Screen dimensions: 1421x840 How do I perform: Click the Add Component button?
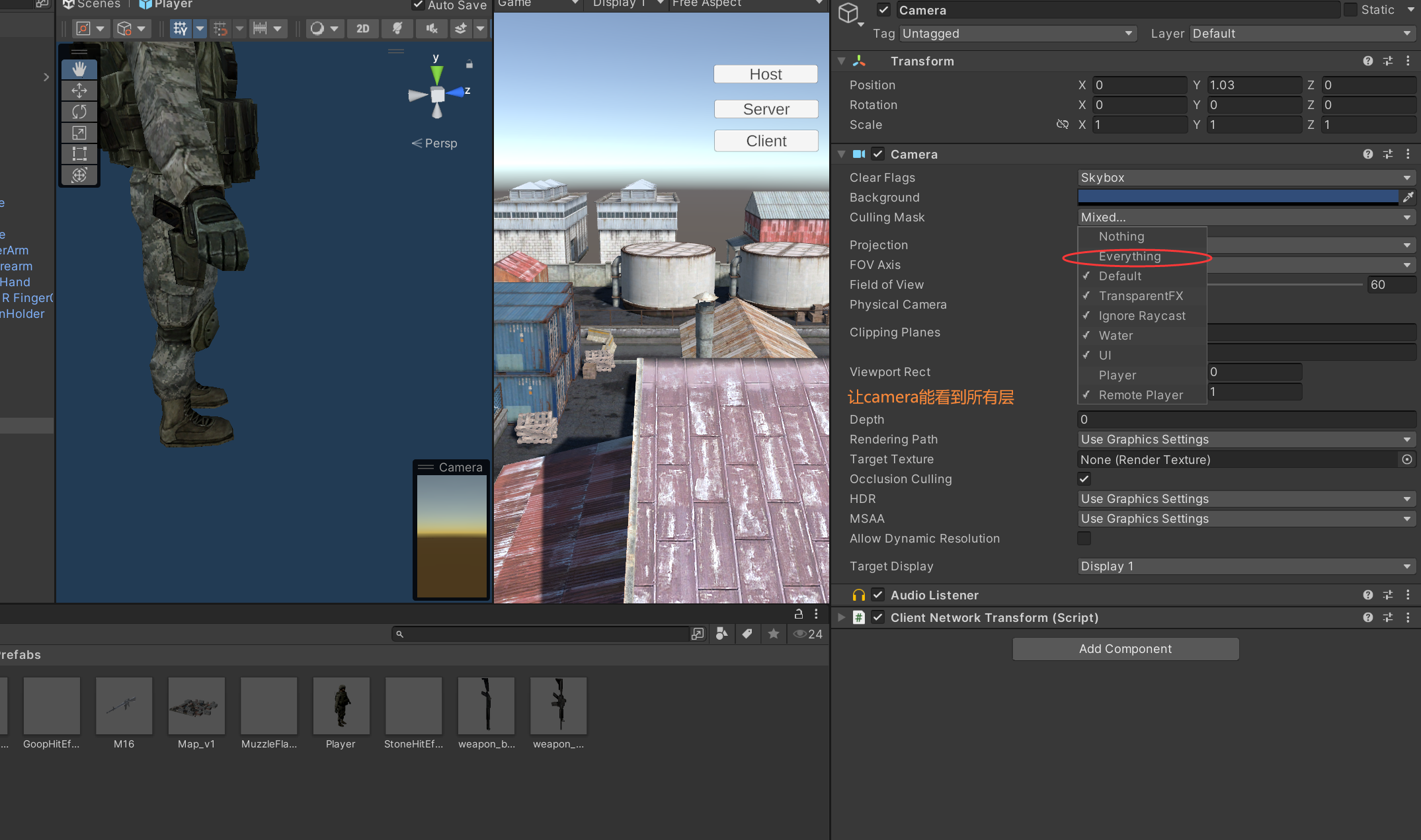[1125, 649]
